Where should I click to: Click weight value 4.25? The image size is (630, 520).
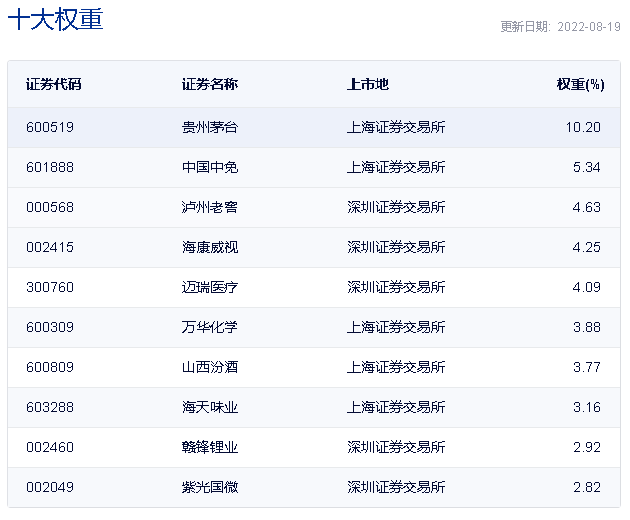pos(587,247)
